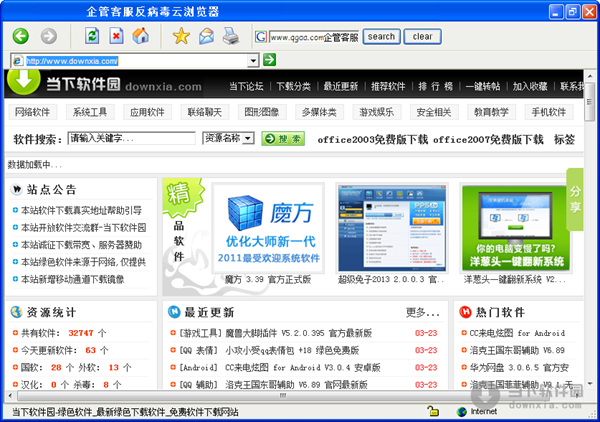
Task: Open the 最近更新 nav item in header
Action: 341,86
